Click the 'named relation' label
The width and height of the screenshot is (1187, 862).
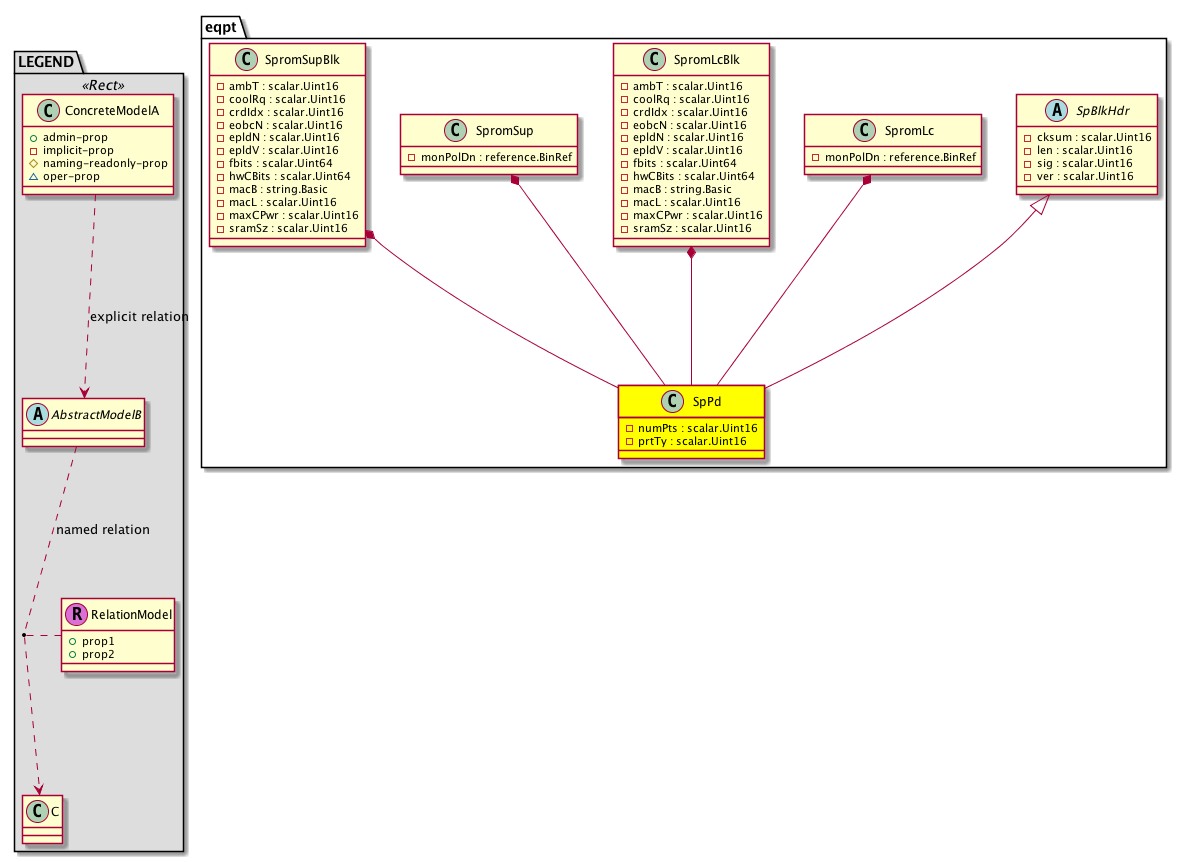click(103, 530)
